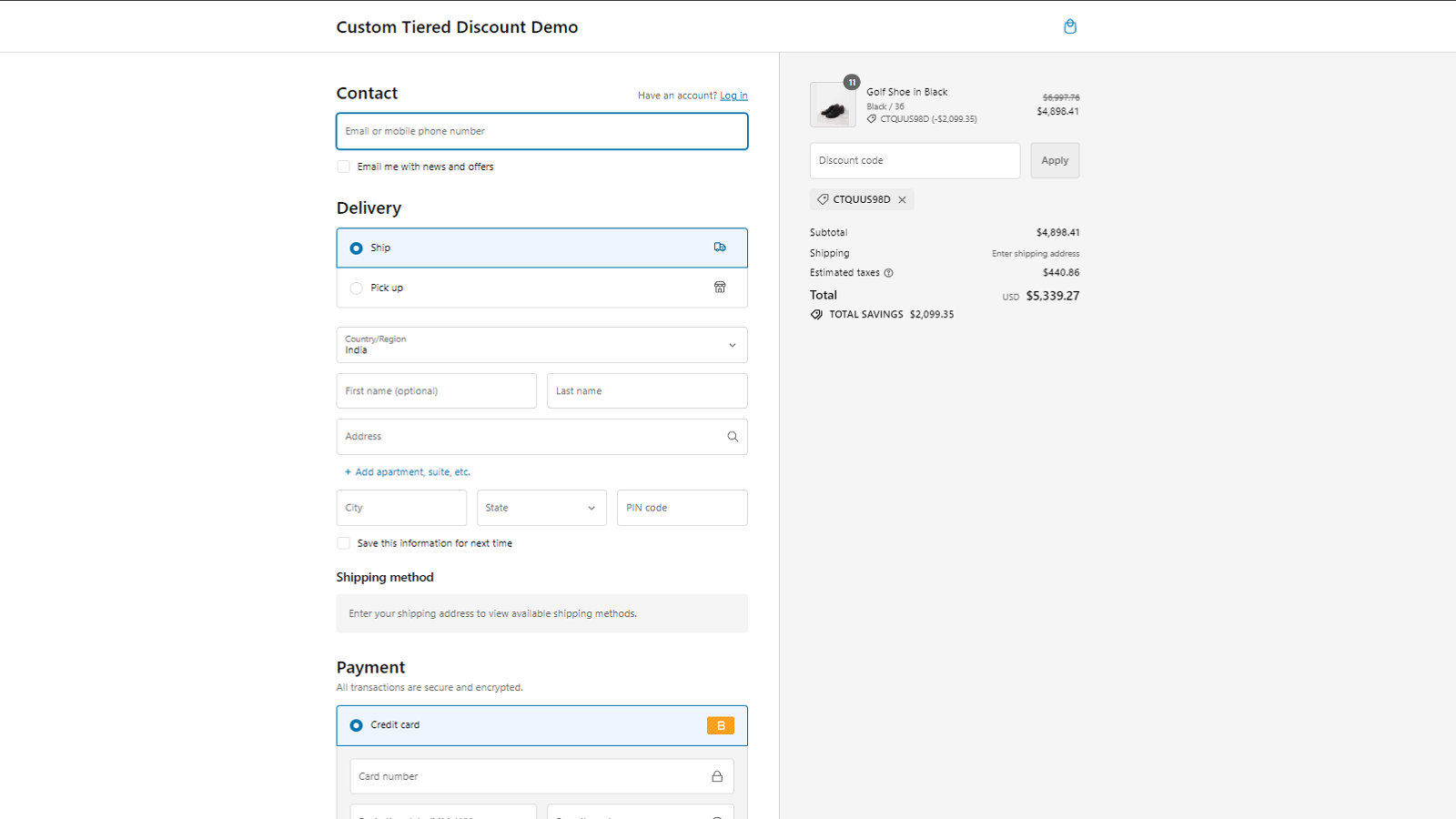Open the Country/Region dropdown showing India
Screen dimensions: 1456x819
[x=541, y=345]
